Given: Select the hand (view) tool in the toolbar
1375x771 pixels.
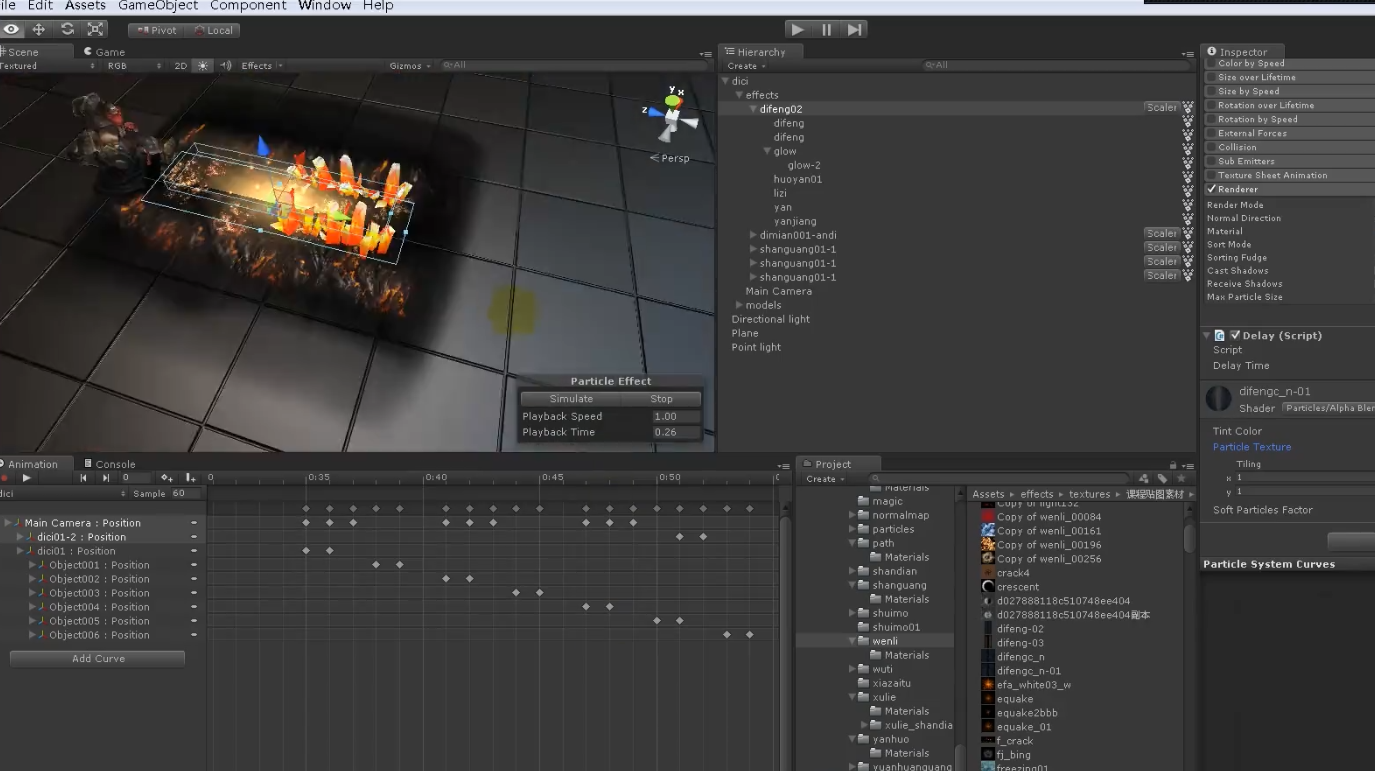Looking at the screenshot, I should click(x=11, y=30).
